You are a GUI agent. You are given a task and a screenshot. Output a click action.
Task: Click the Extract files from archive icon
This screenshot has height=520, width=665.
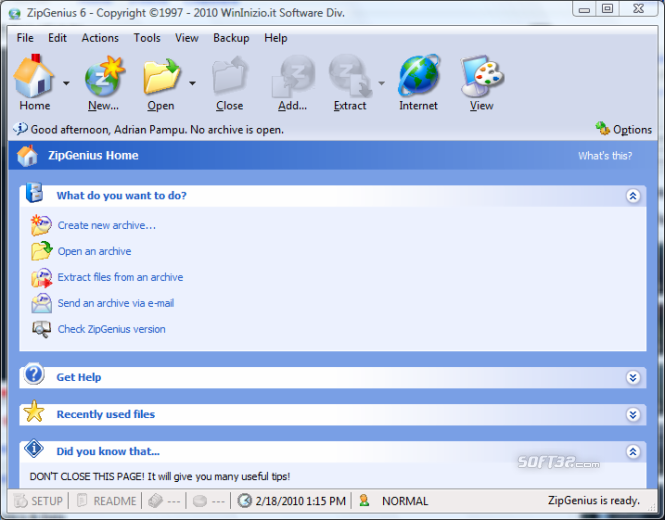coord(41,277)
